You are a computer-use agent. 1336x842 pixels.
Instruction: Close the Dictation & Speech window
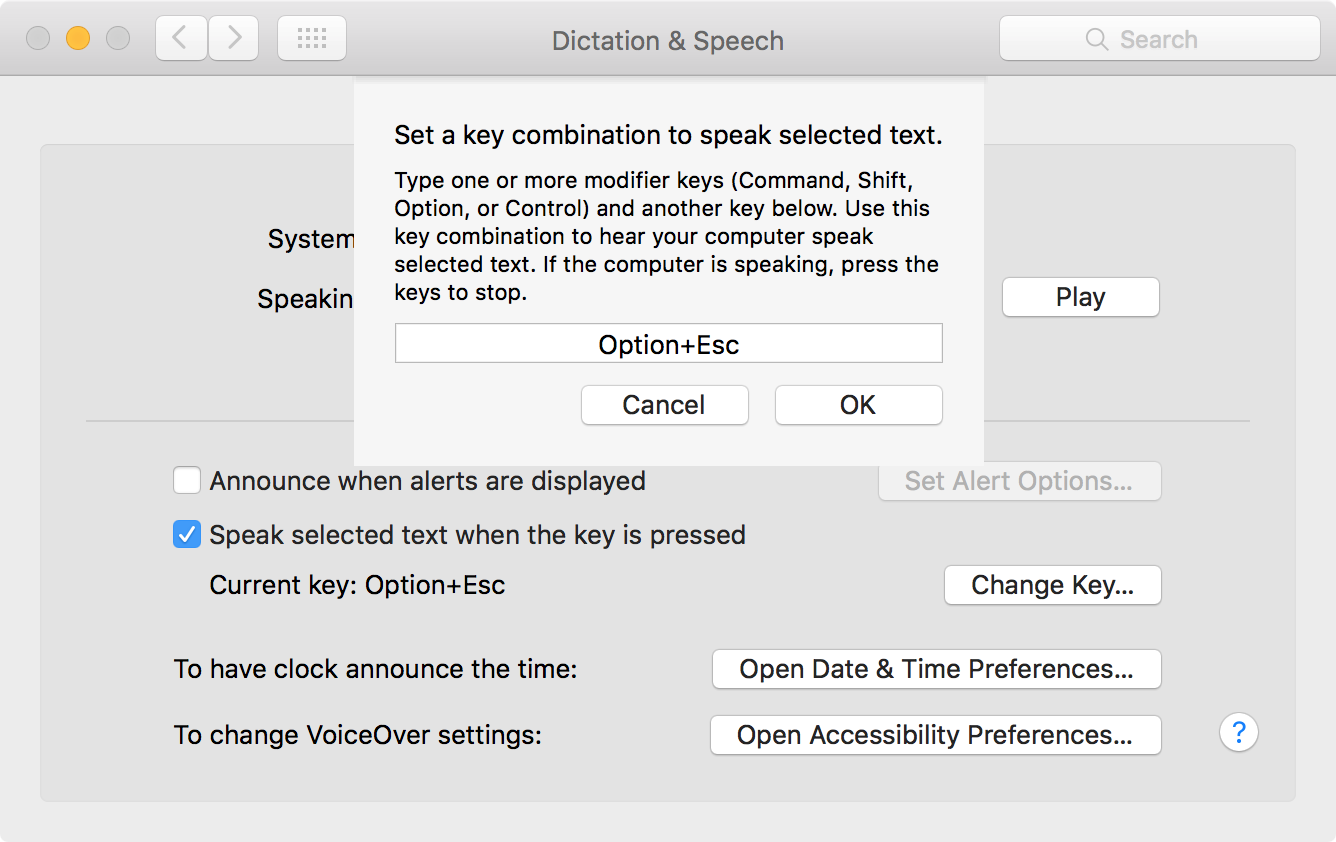pyautogui.click(x=37, y=37)
